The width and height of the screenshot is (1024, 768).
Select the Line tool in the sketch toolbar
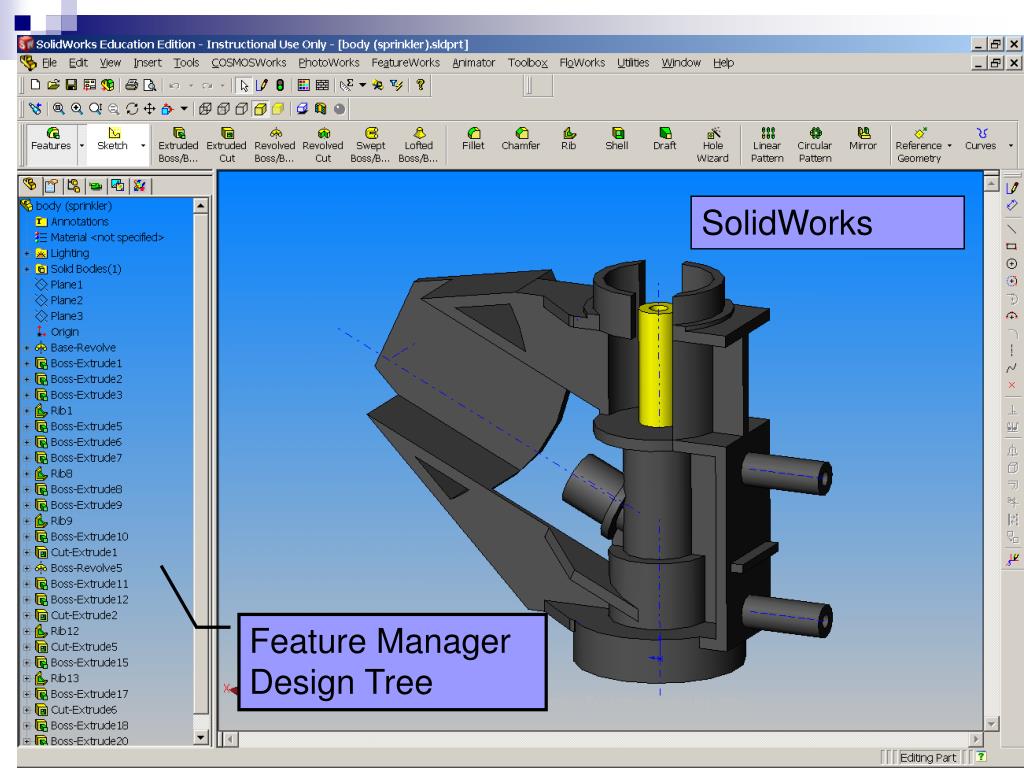[1012, 229]
